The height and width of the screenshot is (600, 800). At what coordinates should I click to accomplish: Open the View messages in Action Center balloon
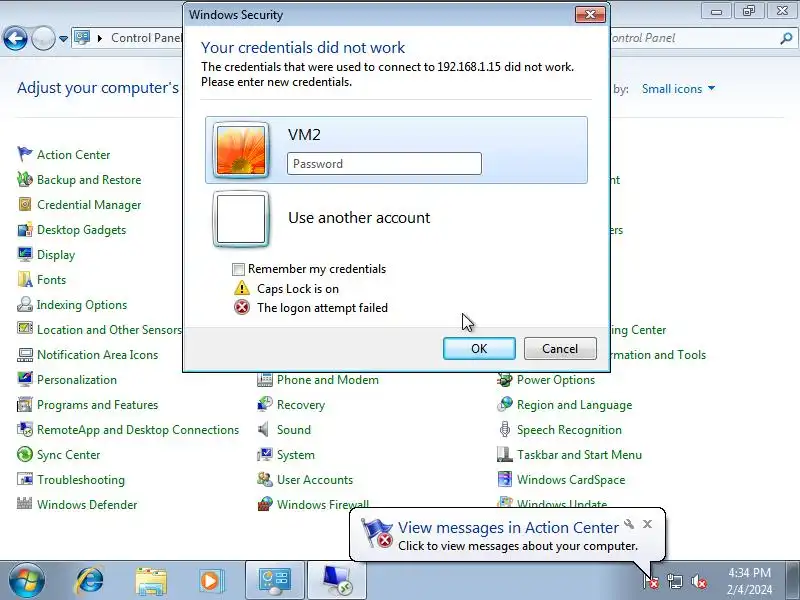507,535
